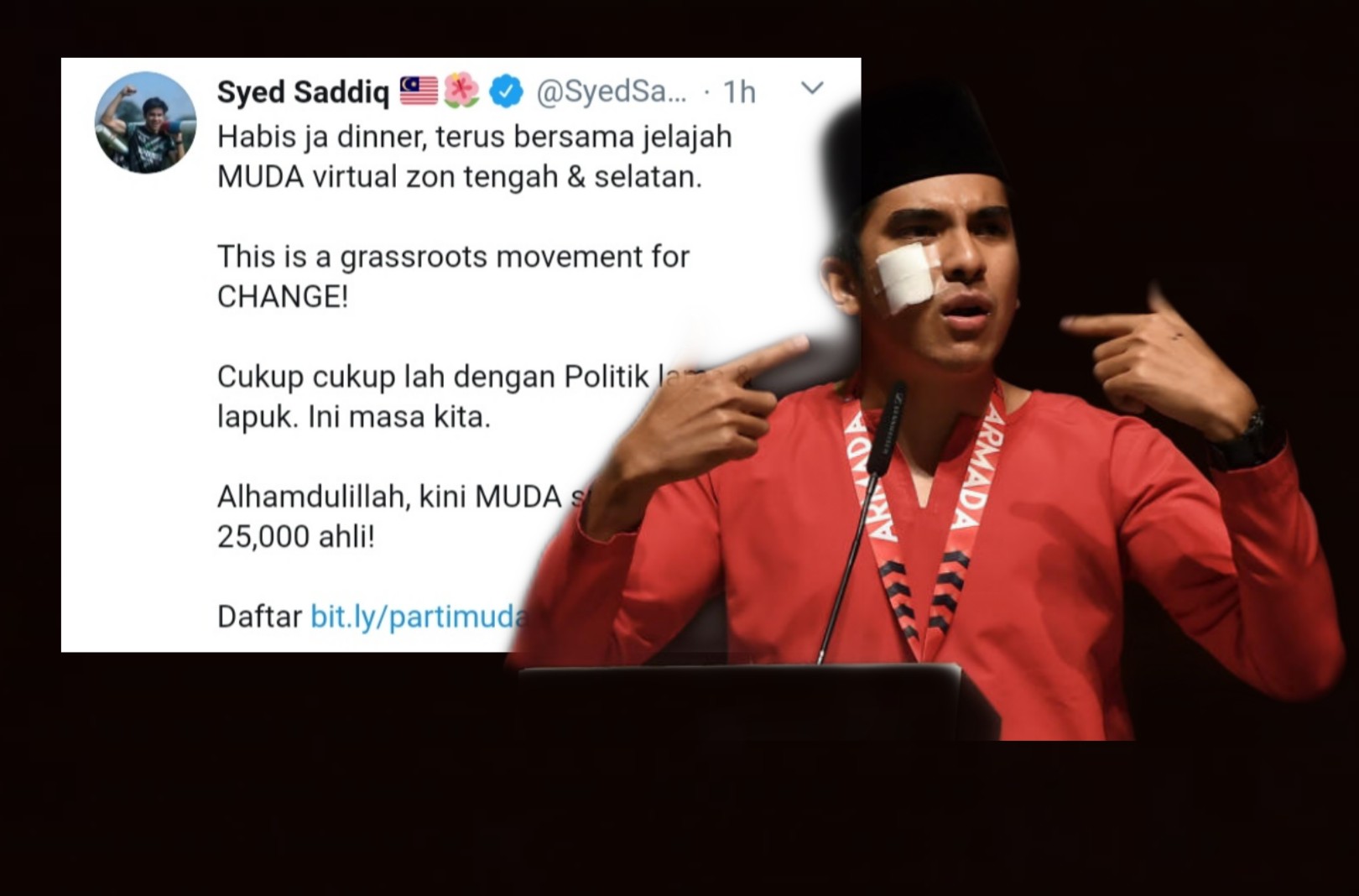Expand the tweet options chevron

pos(812,87)
